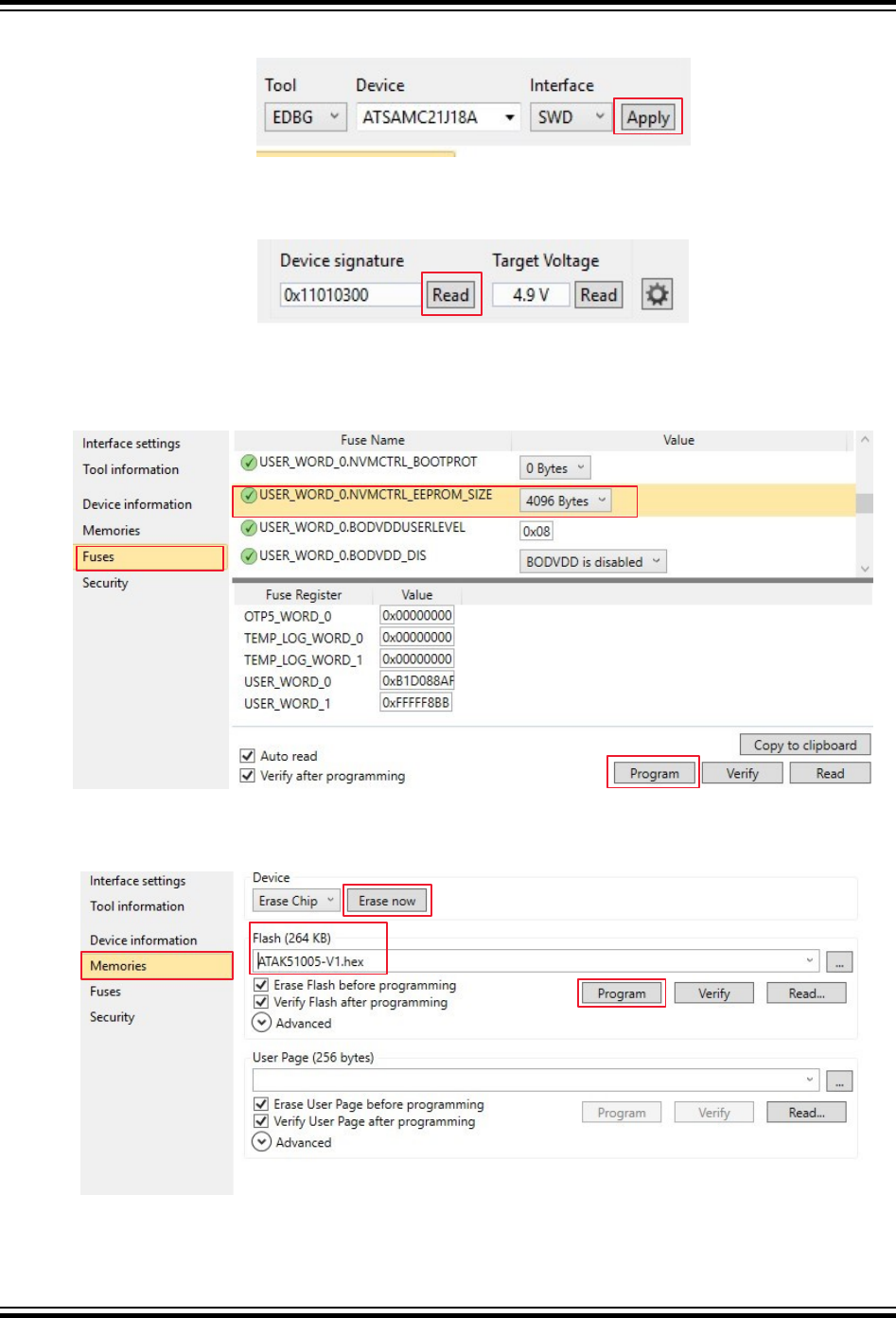Viewport: 896px width, 1318px height.
Task: Click Read button next to Device signature
Action: pyautogui.click(x=450, y=295)
